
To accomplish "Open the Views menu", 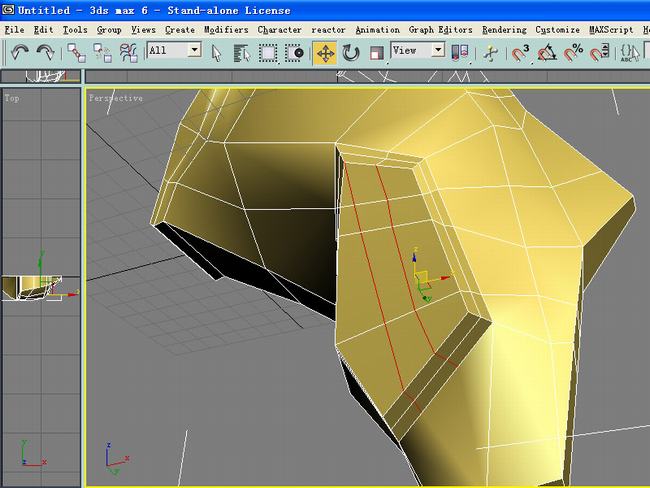I will (143, 30).
